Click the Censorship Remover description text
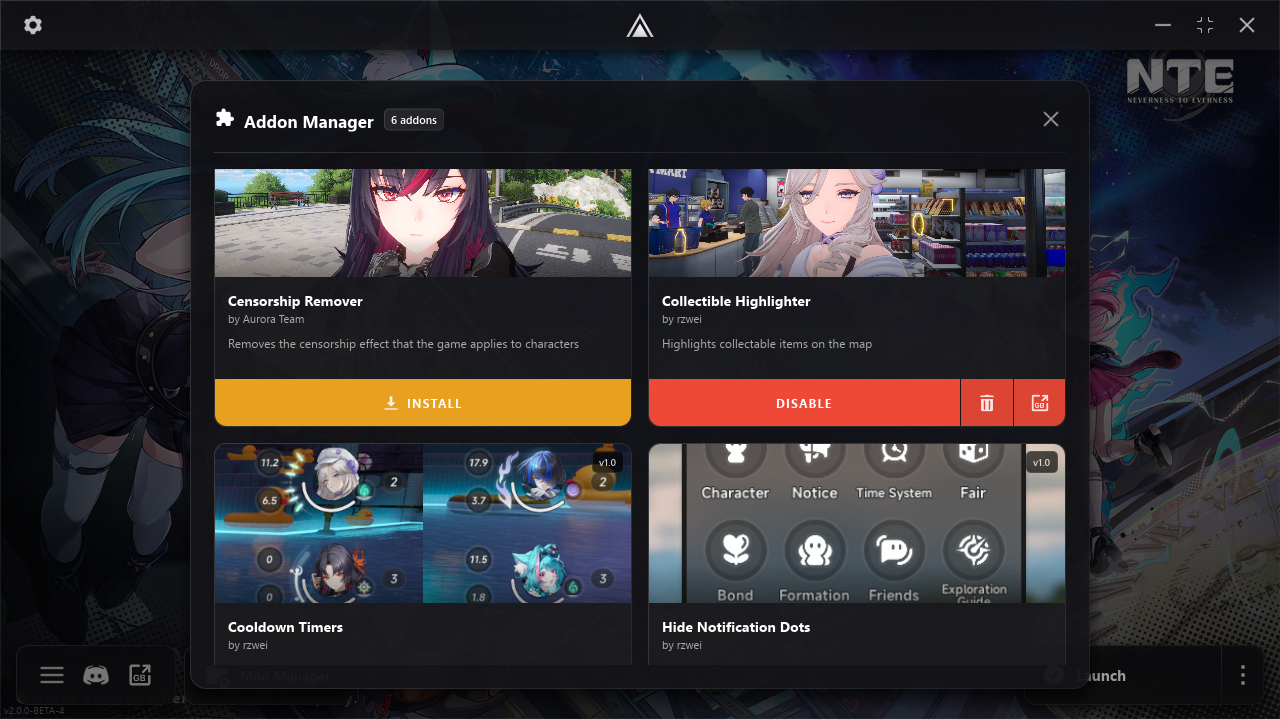 point(404,344)
